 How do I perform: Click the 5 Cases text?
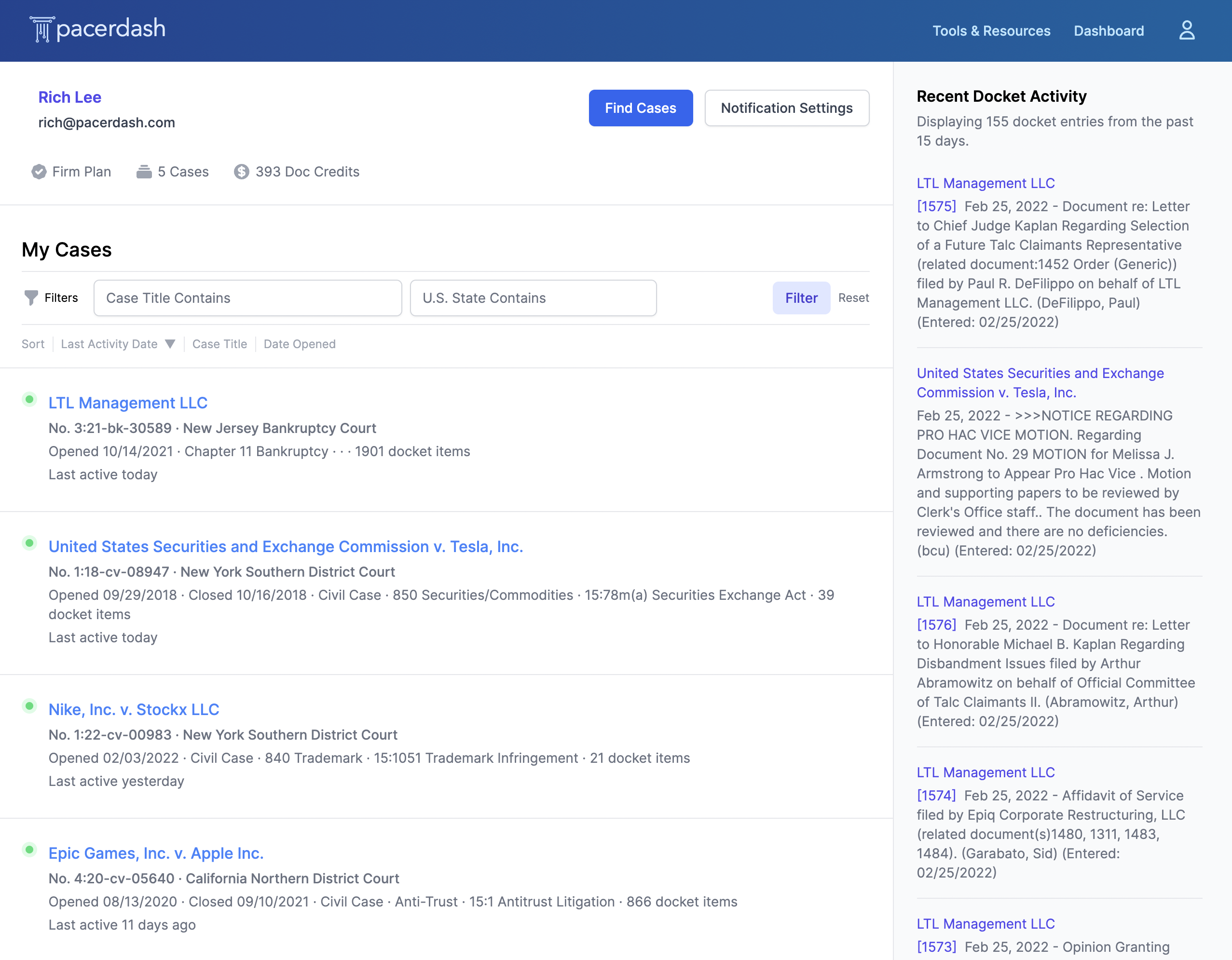point(183,172)
